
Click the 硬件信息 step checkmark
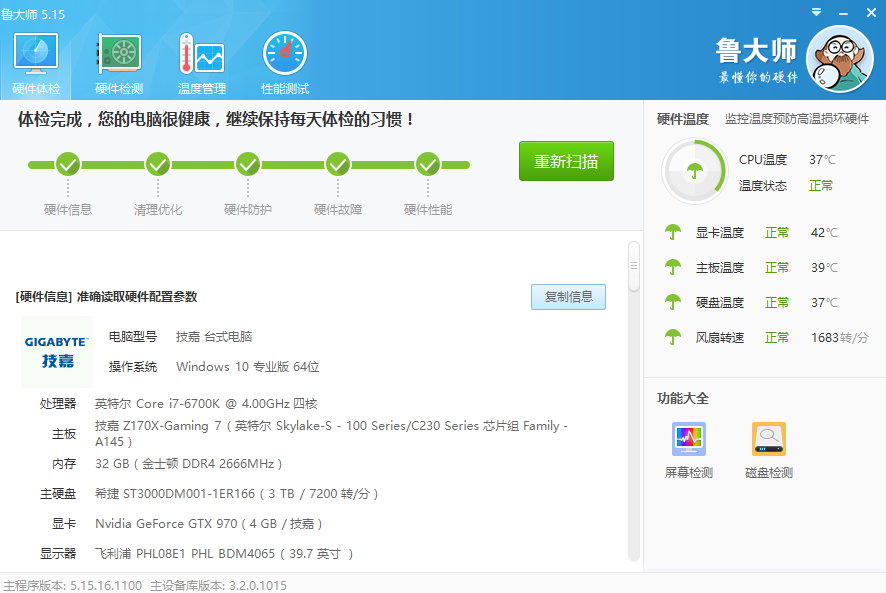pyautogui.click(x=68, y=165)
